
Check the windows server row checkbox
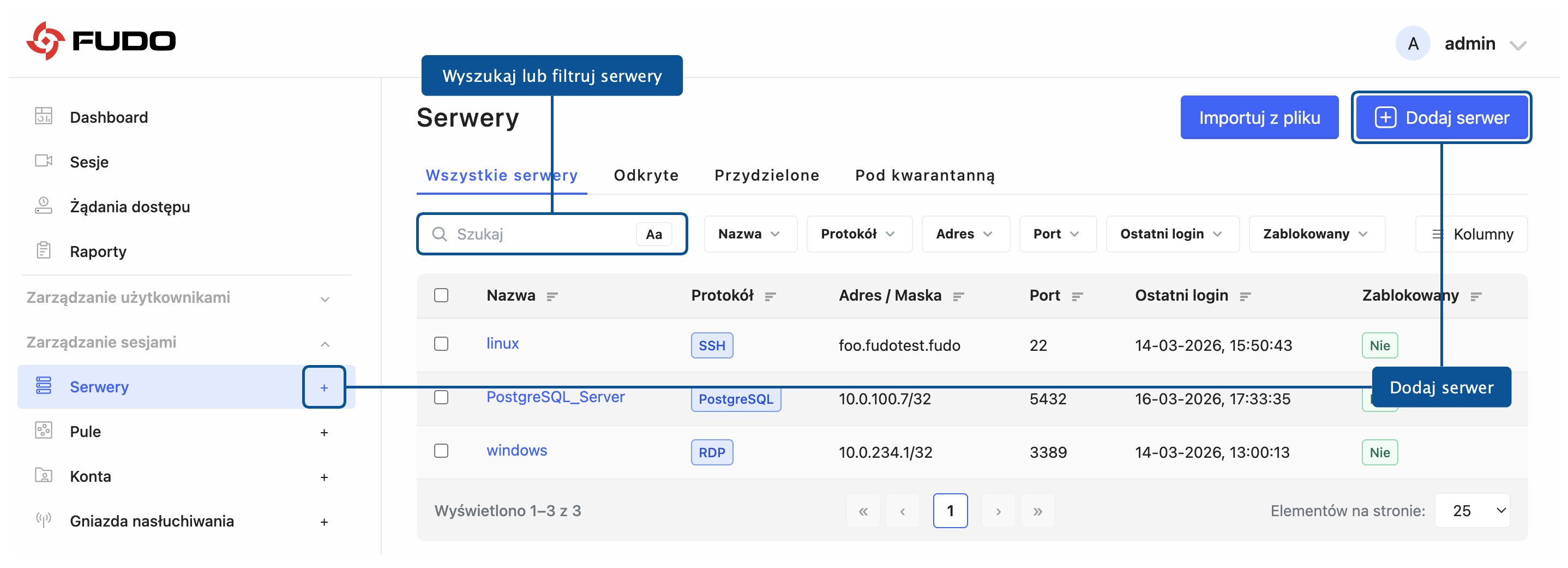click(441, 451)
